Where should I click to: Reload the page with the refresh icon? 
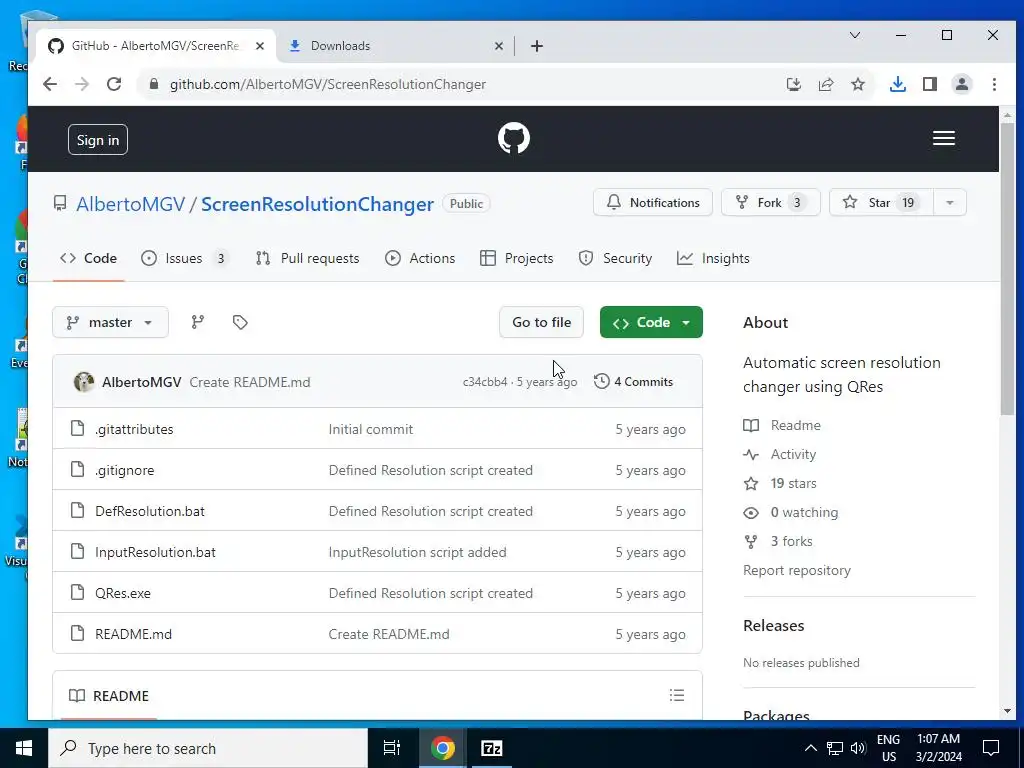tap(114, 84)
